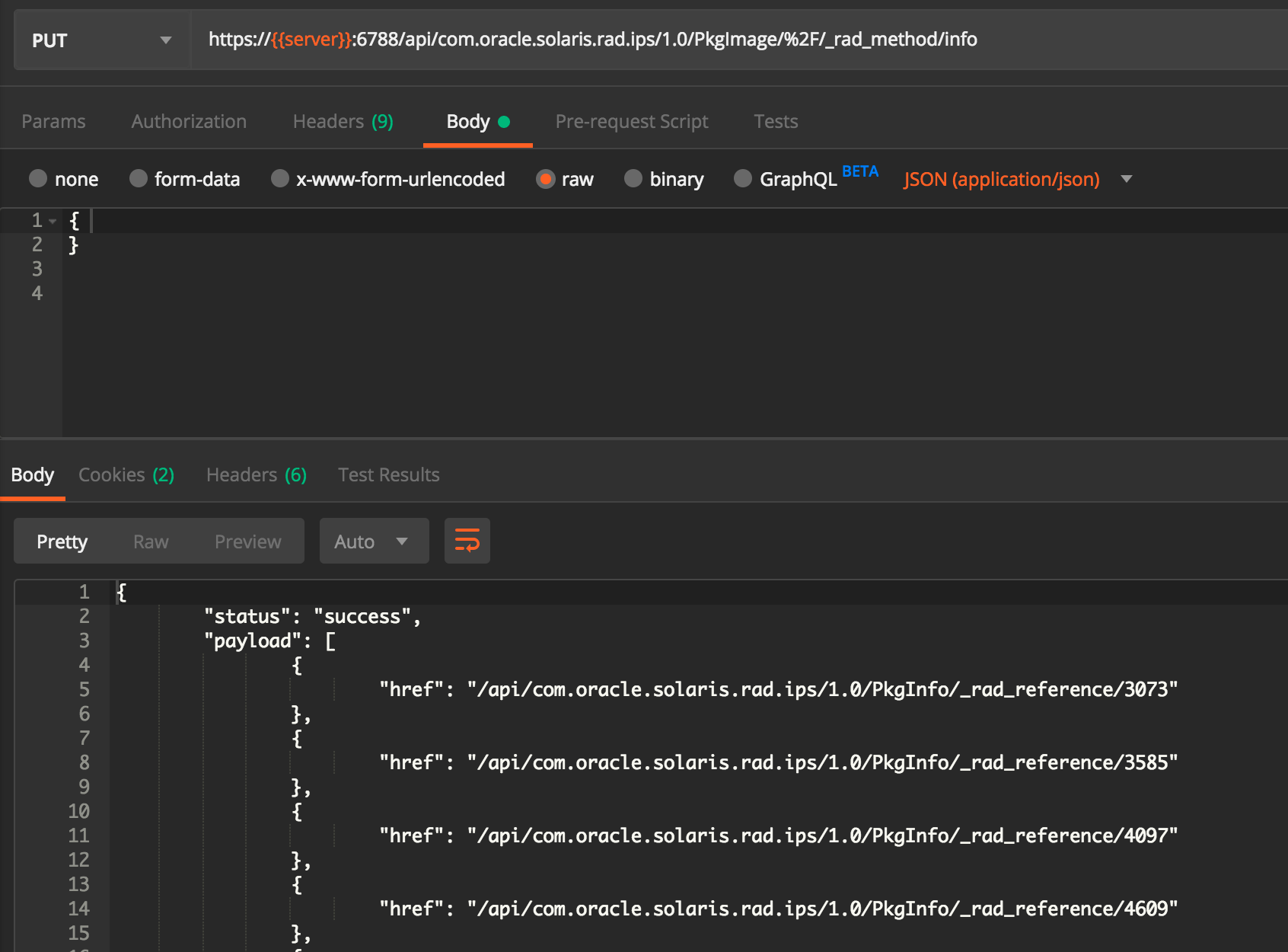The width and height of the screenshot is (1288, 952).
Task: Open the PUT method dropdown
Action: [101, 40]
